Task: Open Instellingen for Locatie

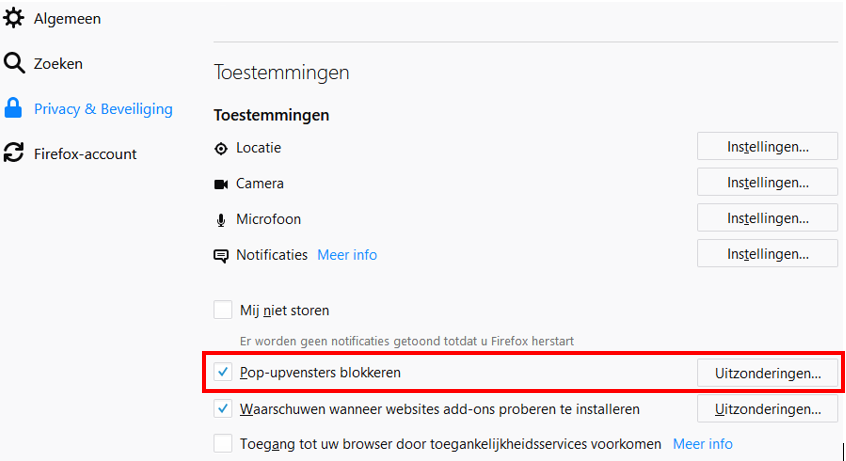Action: 767,147
